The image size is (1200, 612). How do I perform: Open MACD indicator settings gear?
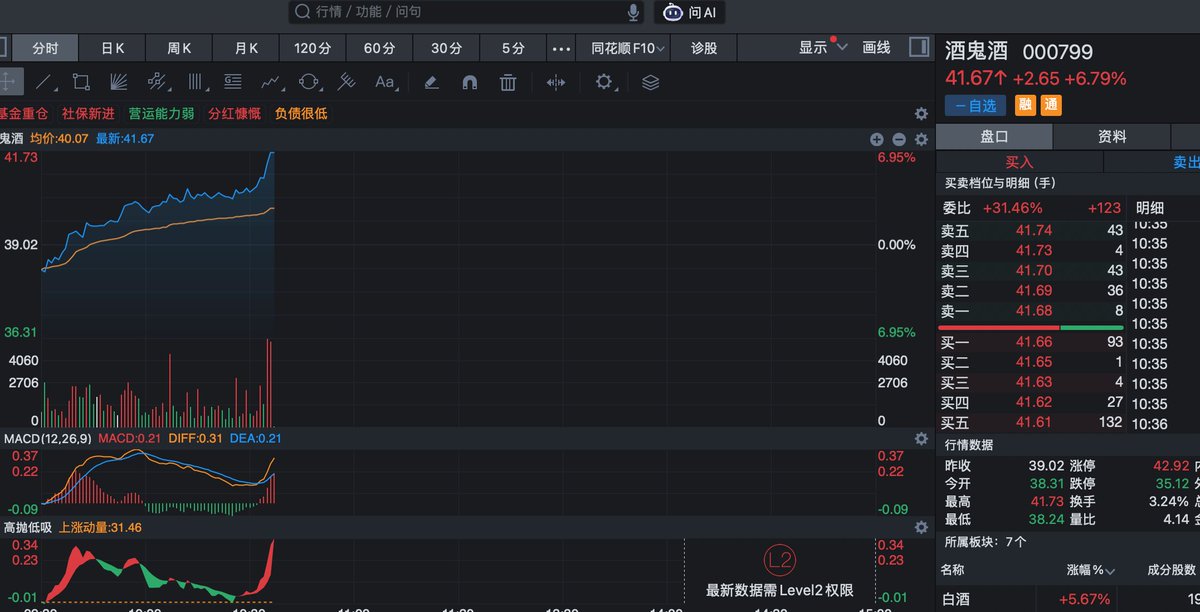pos(921,438)
